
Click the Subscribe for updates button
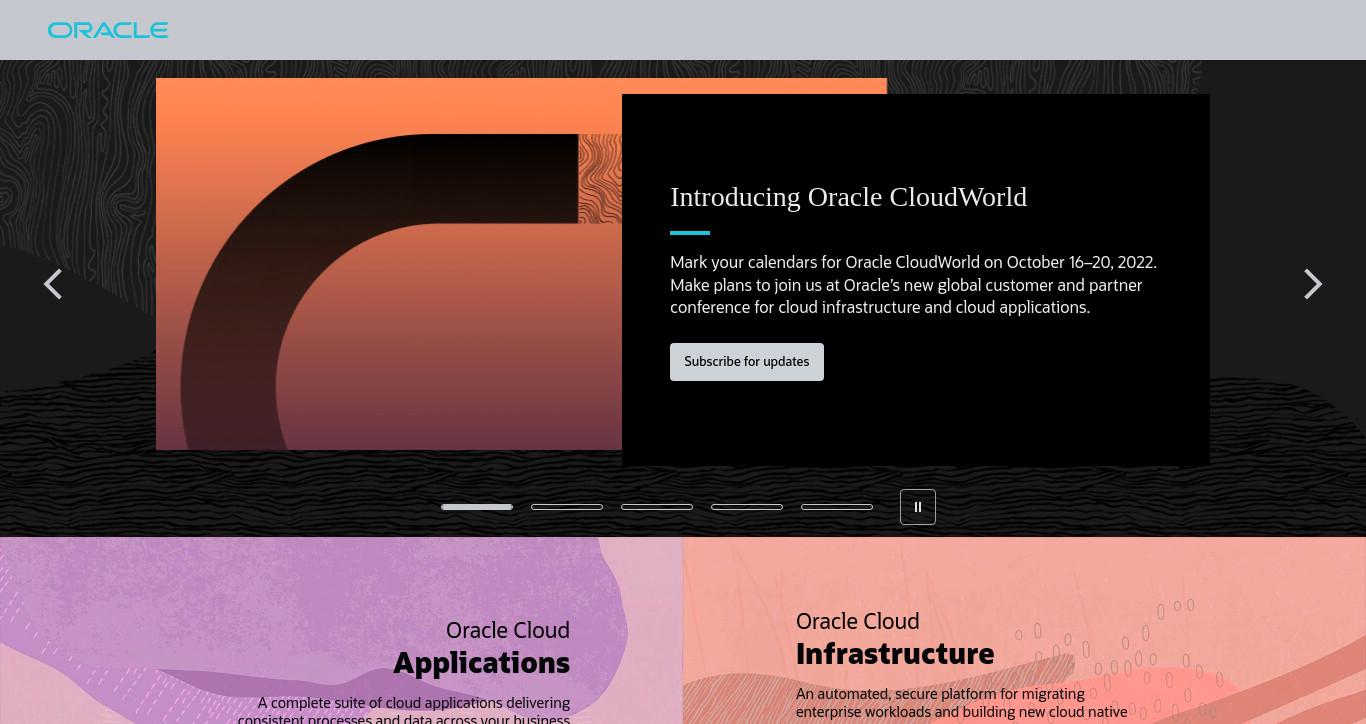(x=747, y=362)
